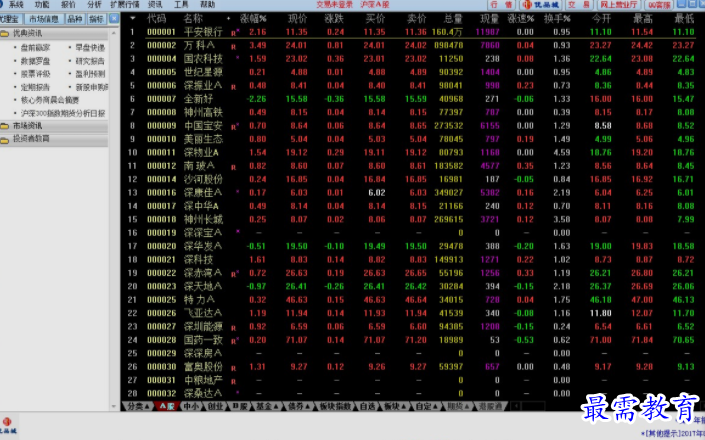Sort by 现价 column header
705x440 pixels.
(x=297, y=19)
